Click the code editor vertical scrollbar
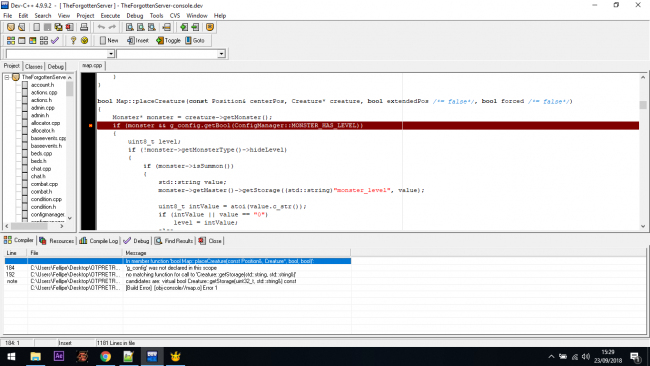The image size is (650, 366). 643,152
